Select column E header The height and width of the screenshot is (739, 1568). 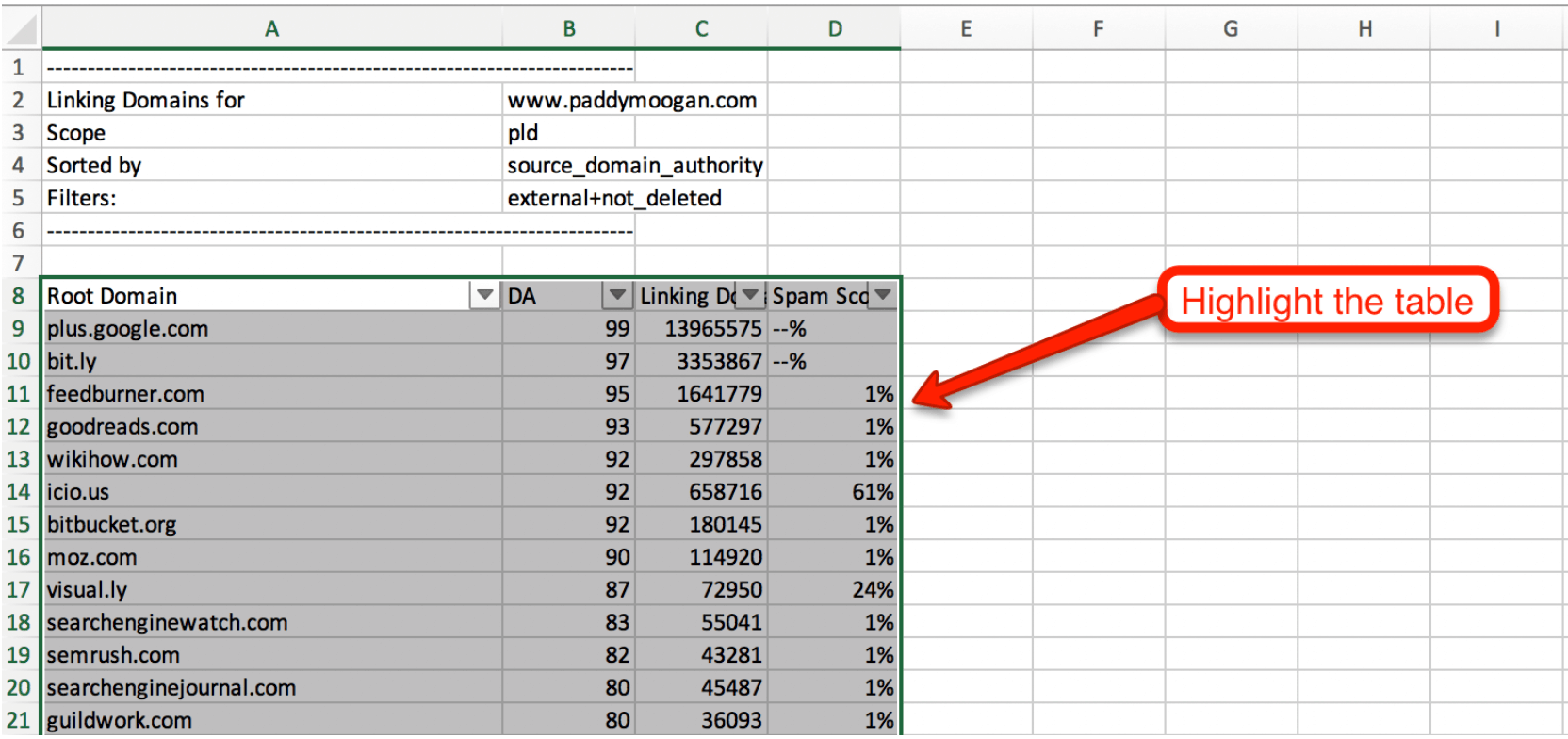coord(967,29)
